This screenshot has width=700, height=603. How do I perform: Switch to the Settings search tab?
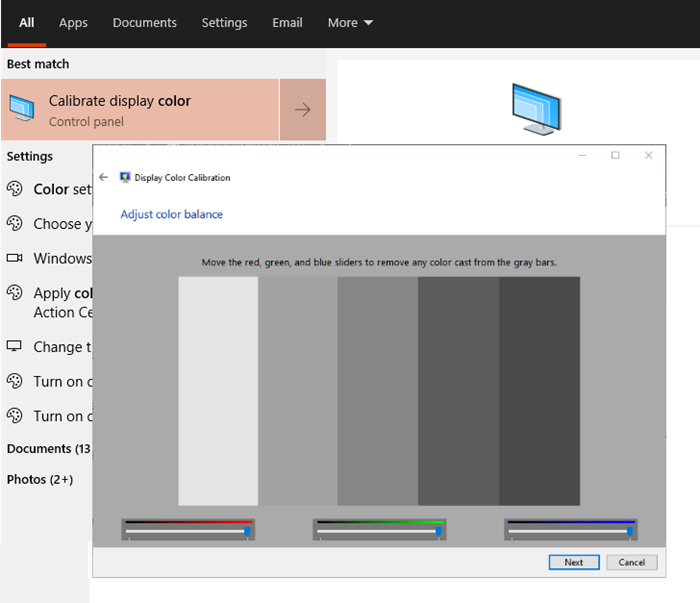(224, 23)
